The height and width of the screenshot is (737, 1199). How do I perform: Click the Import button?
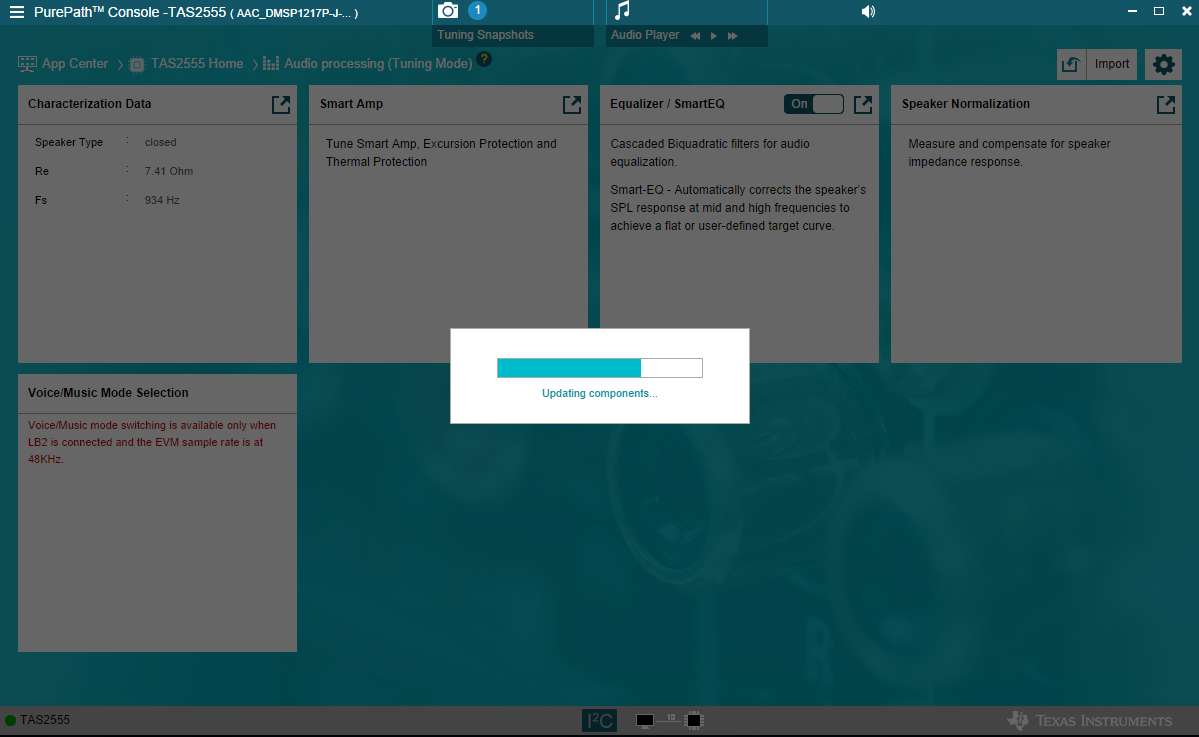1112,64
